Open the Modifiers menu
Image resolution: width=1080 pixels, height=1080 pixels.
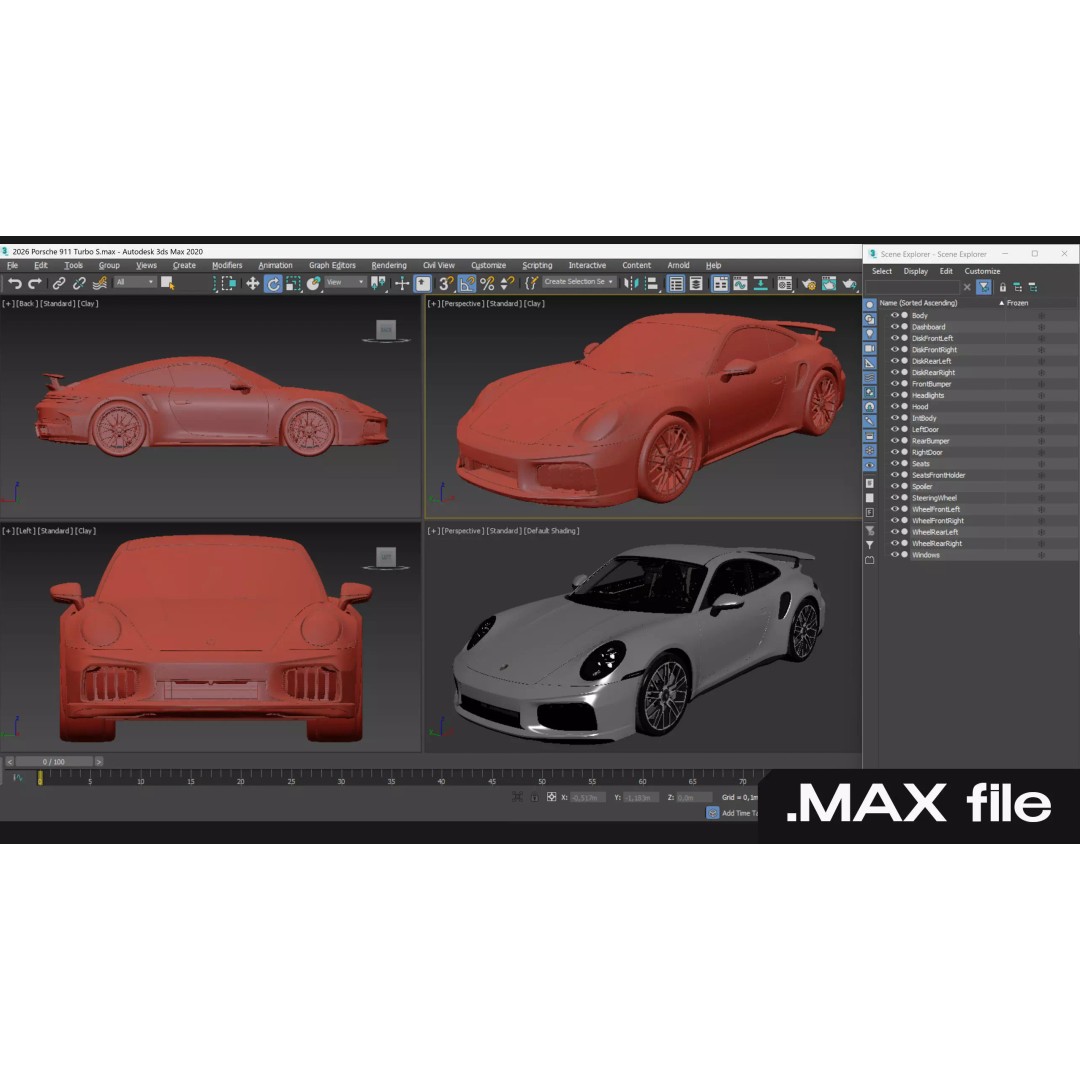(x=227, y=265)
